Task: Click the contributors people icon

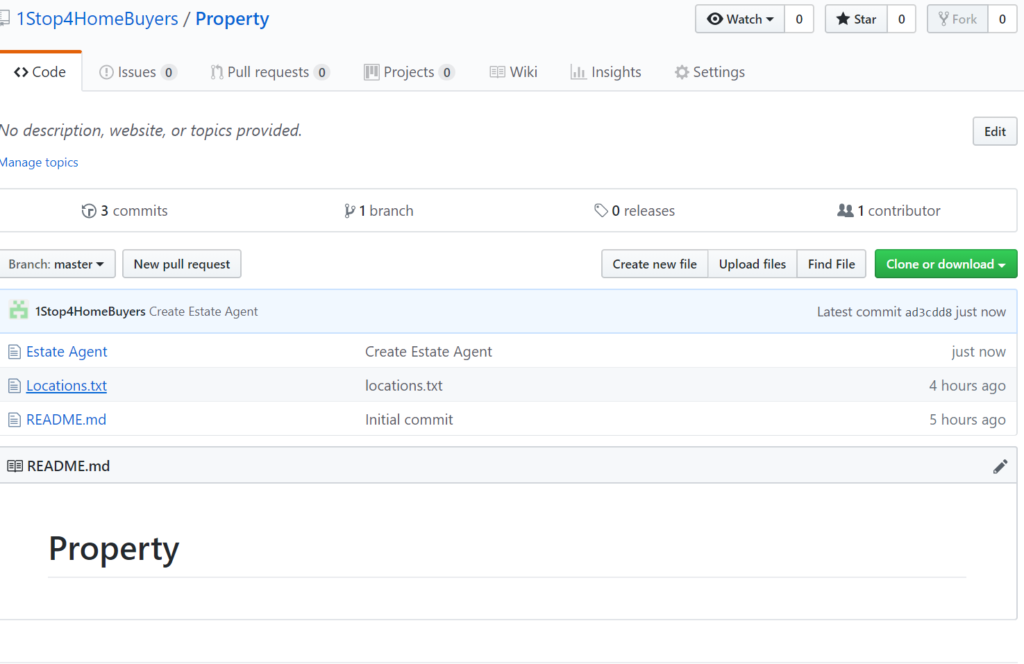Action: point(845,210)
